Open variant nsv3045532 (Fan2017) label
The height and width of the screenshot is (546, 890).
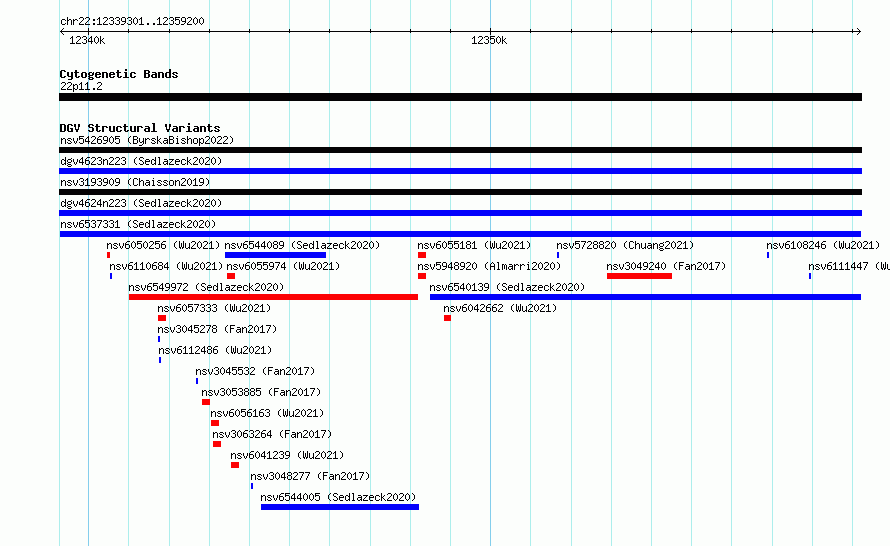[255, 371]
